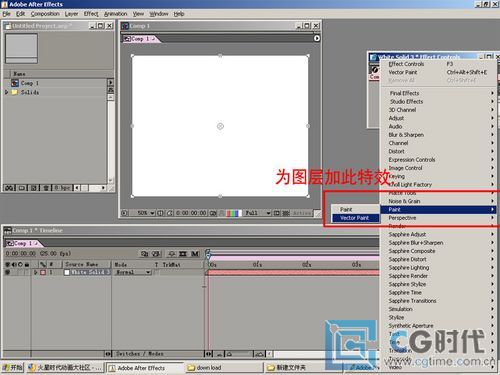Toggle hide shy layers in timeline
500x375 pixels.
(172, 254)
